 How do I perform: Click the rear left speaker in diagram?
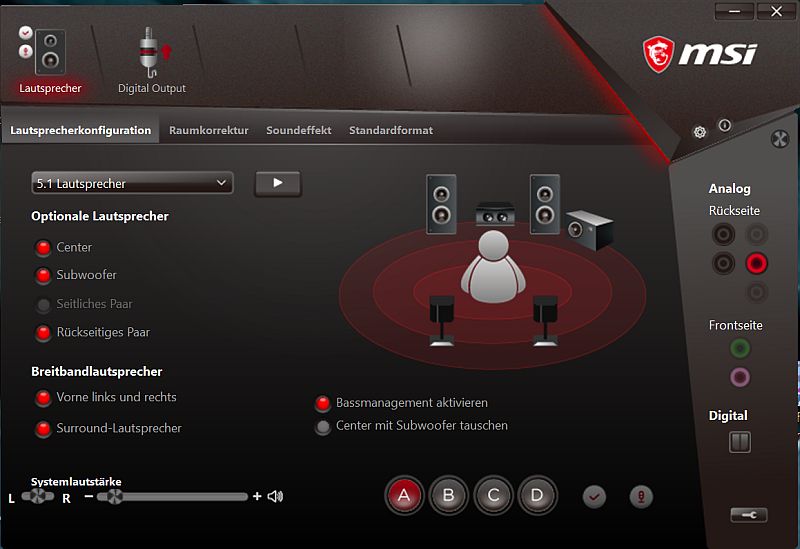pyautogui.click(x=441, y=321)
